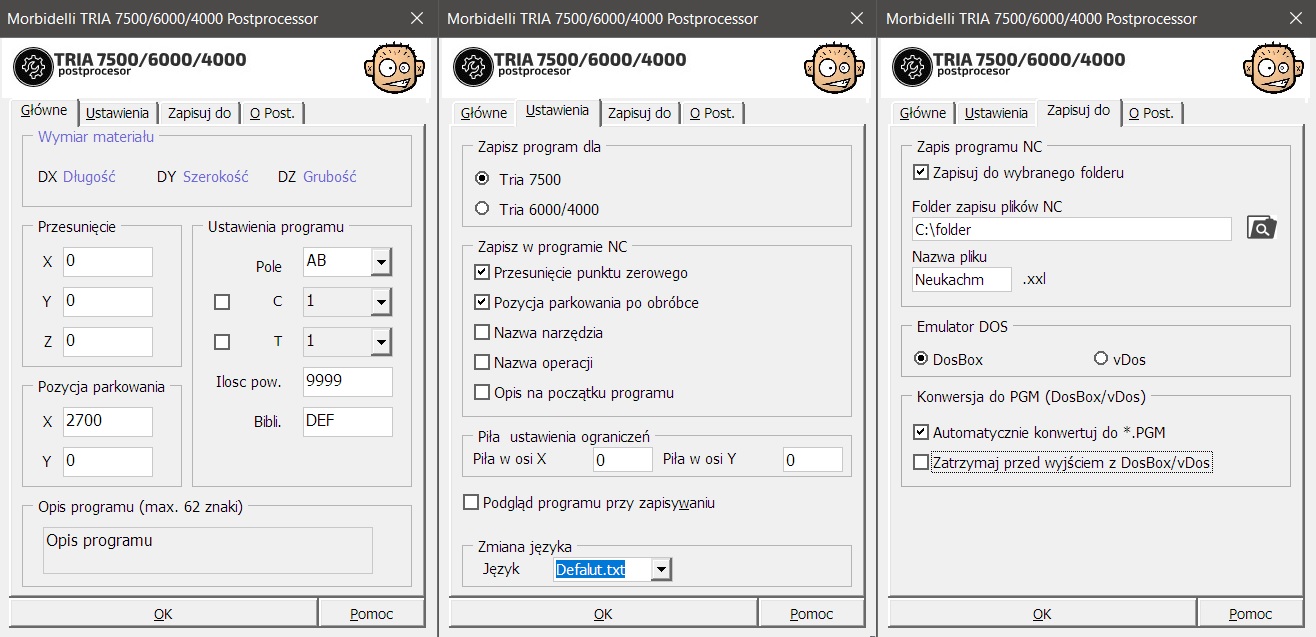Enable Opis na początku programu checkbox
The width and height of the screenshot is (1316, 637).
pyautogui.click(x=483, y=392)
